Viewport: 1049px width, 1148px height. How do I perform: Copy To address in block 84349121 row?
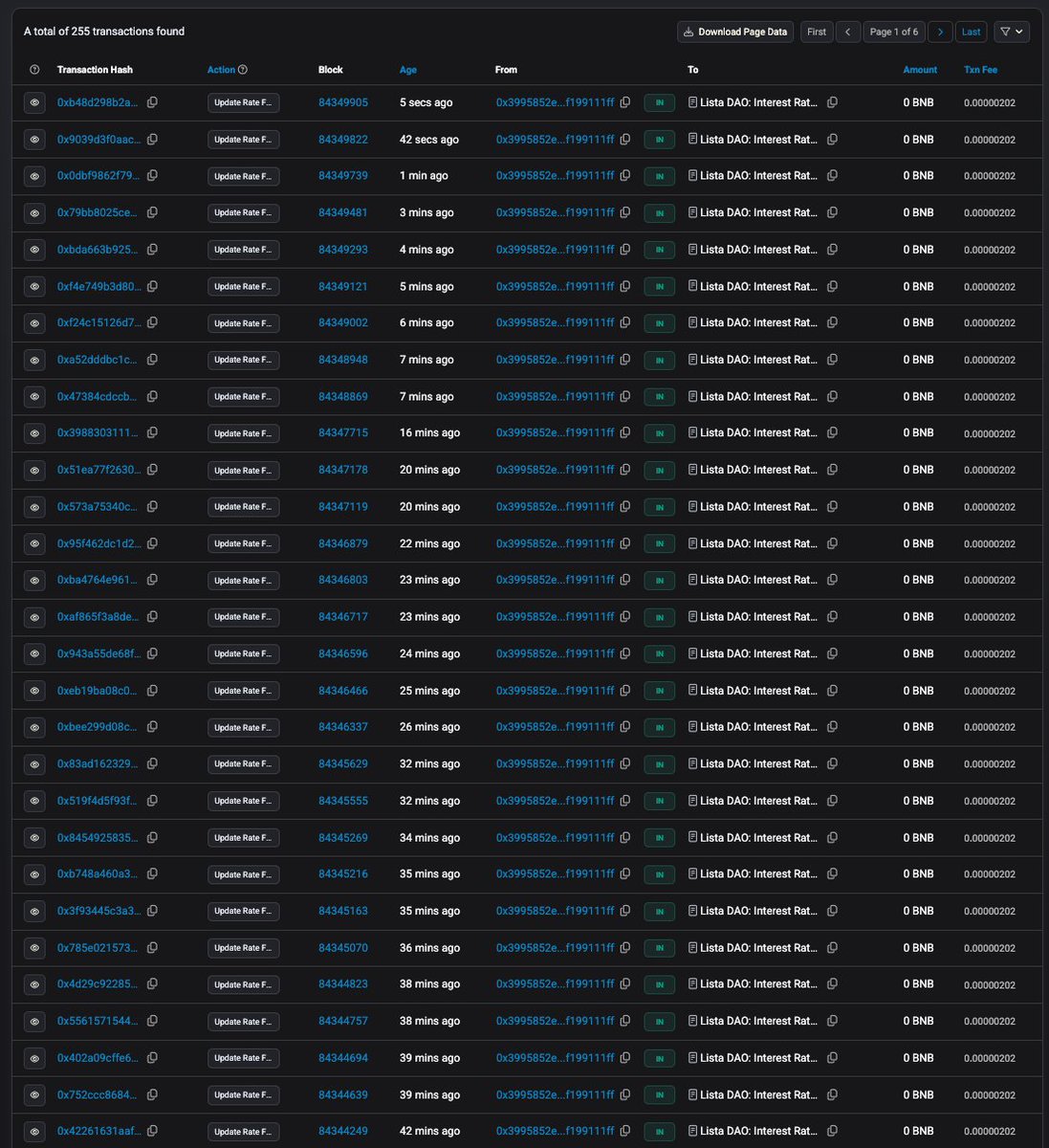click(x=832, y=286)
